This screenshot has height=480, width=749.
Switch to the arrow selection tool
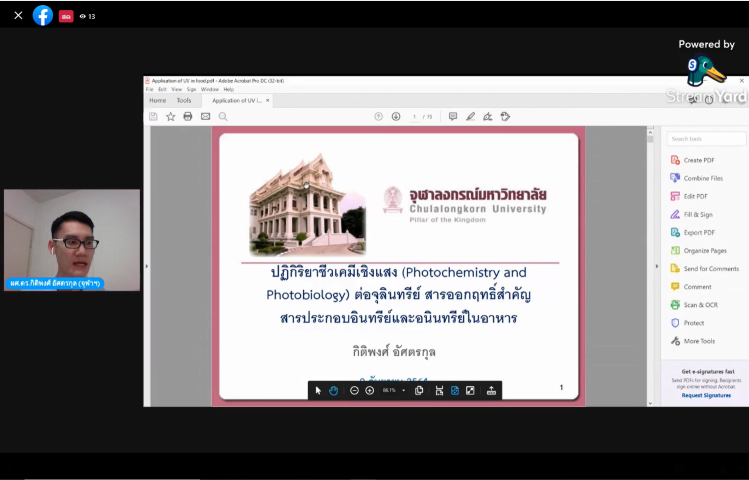coord(318,390)
